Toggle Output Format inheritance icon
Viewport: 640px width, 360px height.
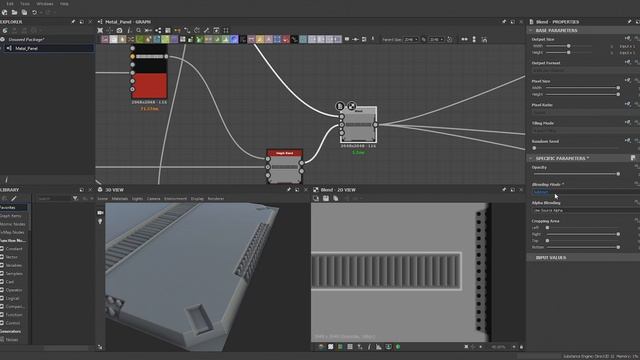627,62
